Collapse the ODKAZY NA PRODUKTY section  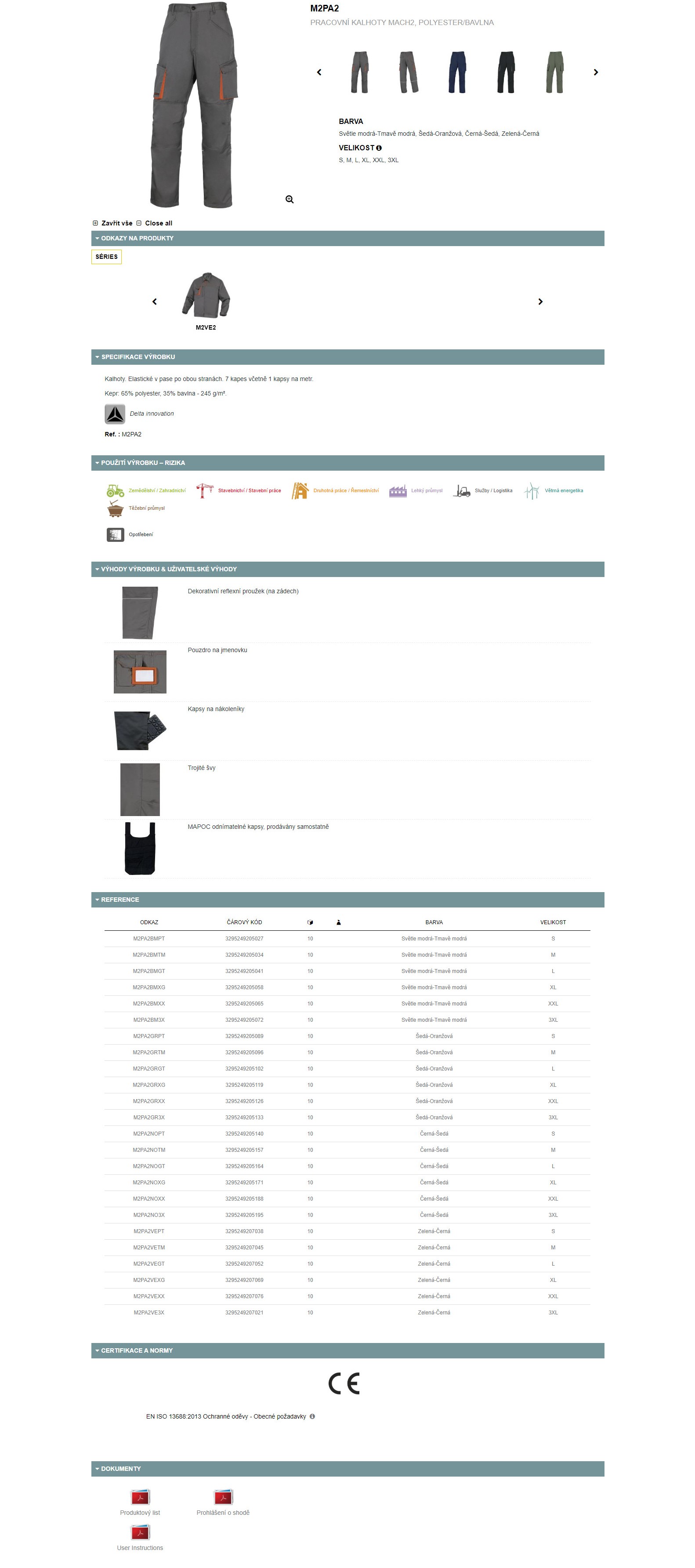coord(347,239)
